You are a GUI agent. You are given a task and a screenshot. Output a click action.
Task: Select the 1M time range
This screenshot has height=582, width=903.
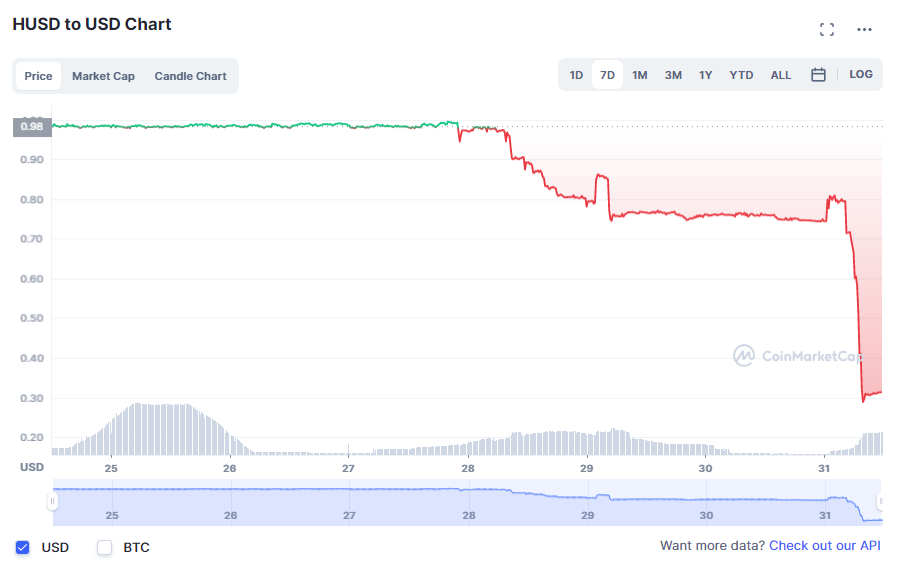click(639, 75)
